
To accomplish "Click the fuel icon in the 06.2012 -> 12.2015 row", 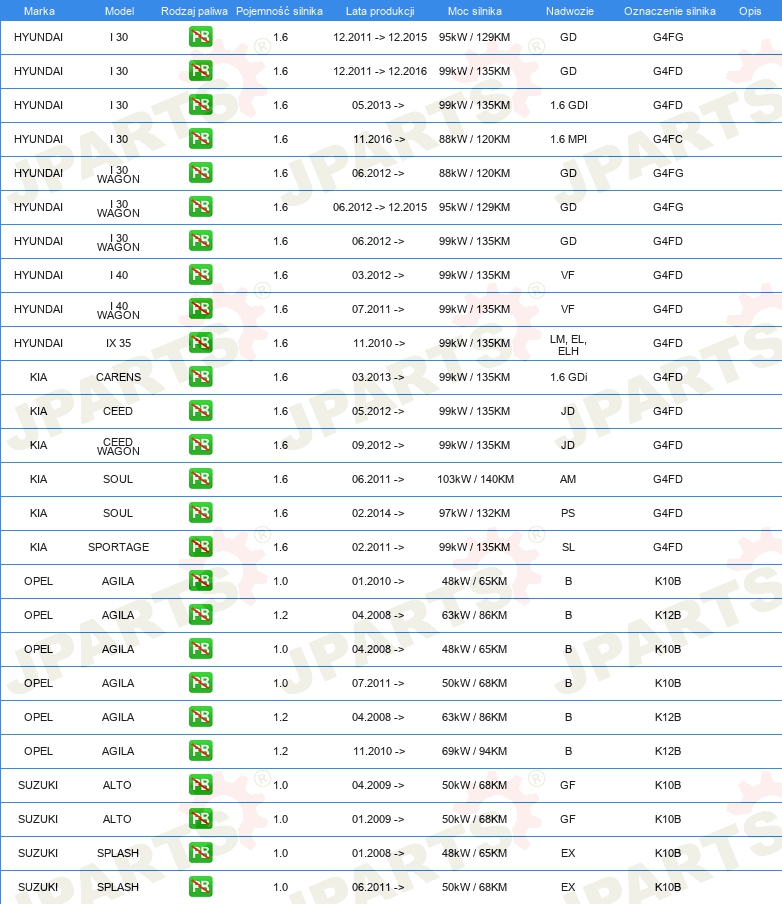I will coord(200,207).
